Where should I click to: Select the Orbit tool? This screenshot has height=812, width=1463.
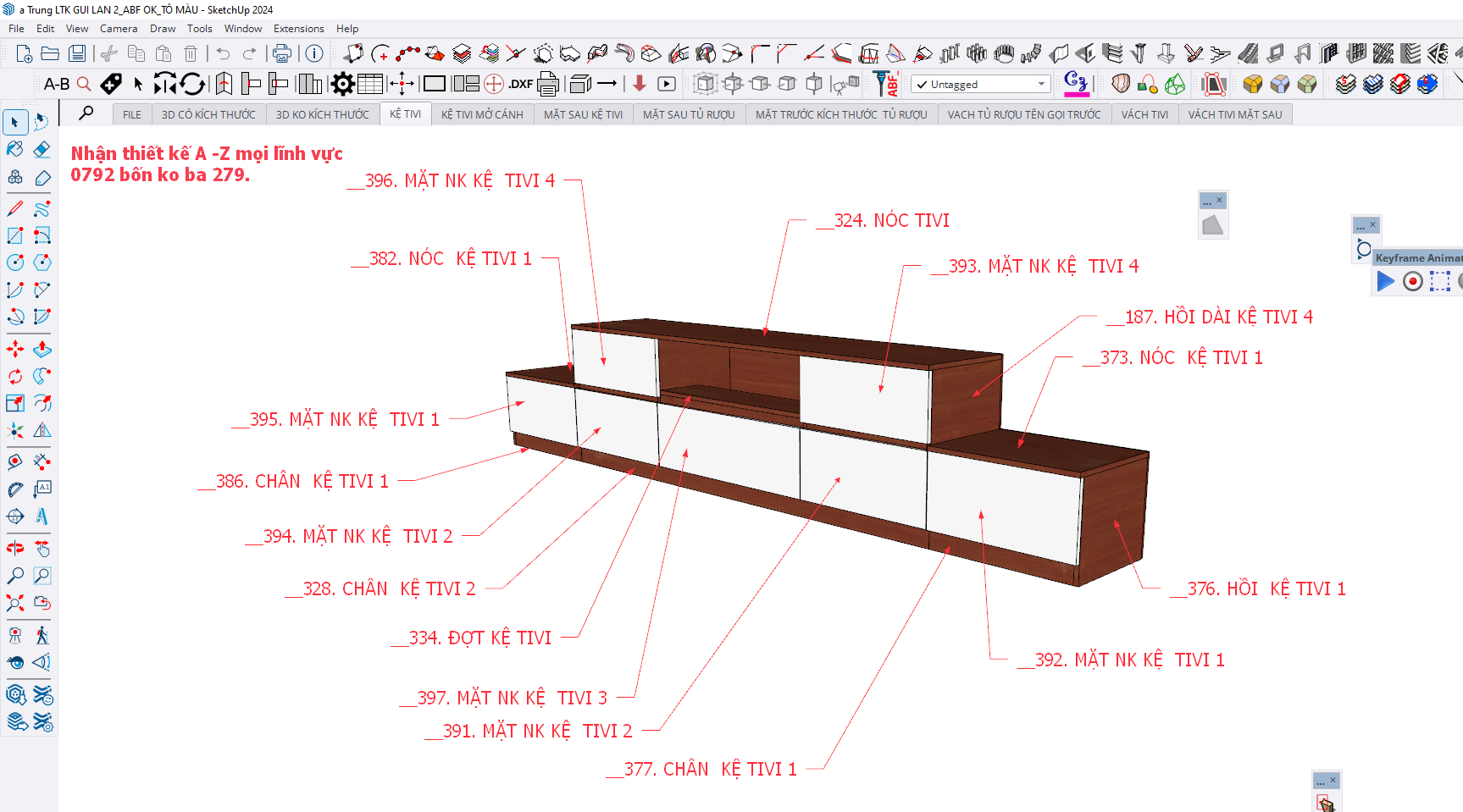15,549
